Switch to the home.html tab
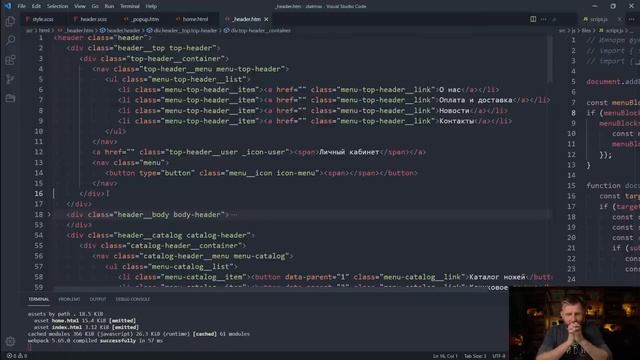Screen dimensions: 640x360 coord(195,19)
